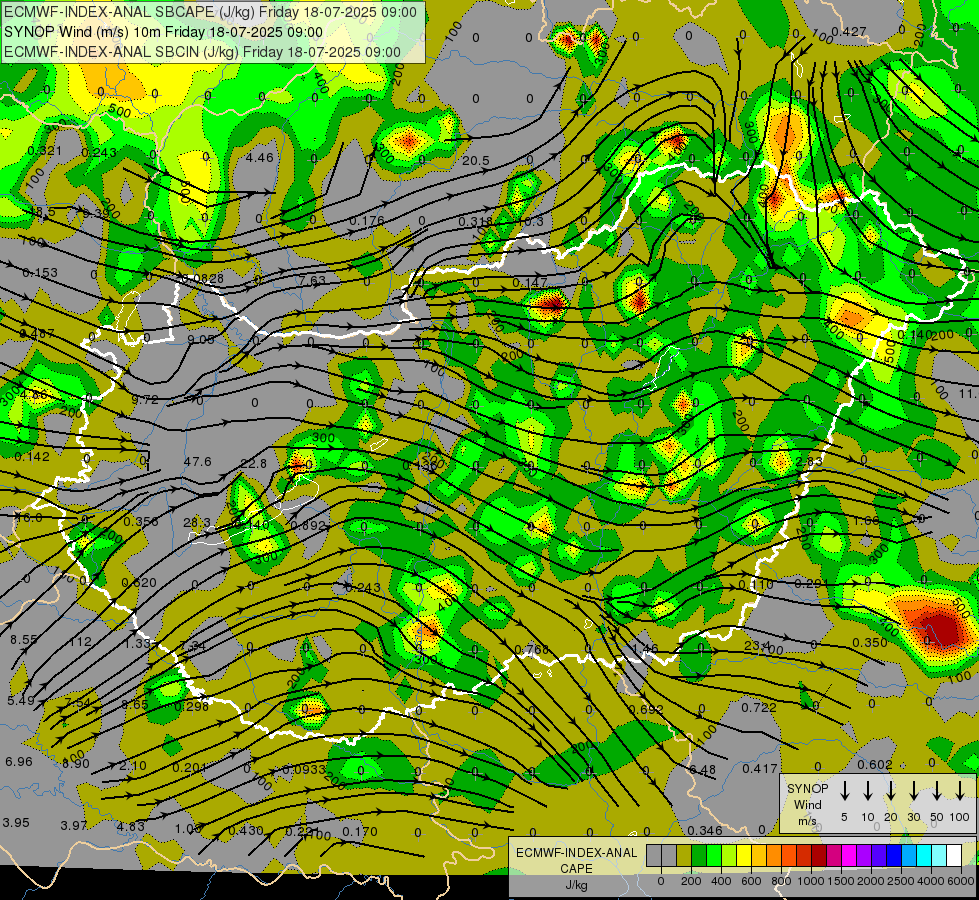The image size is (979, 900).
Task: Click the 2.10 value on the map
Action: 133,765
